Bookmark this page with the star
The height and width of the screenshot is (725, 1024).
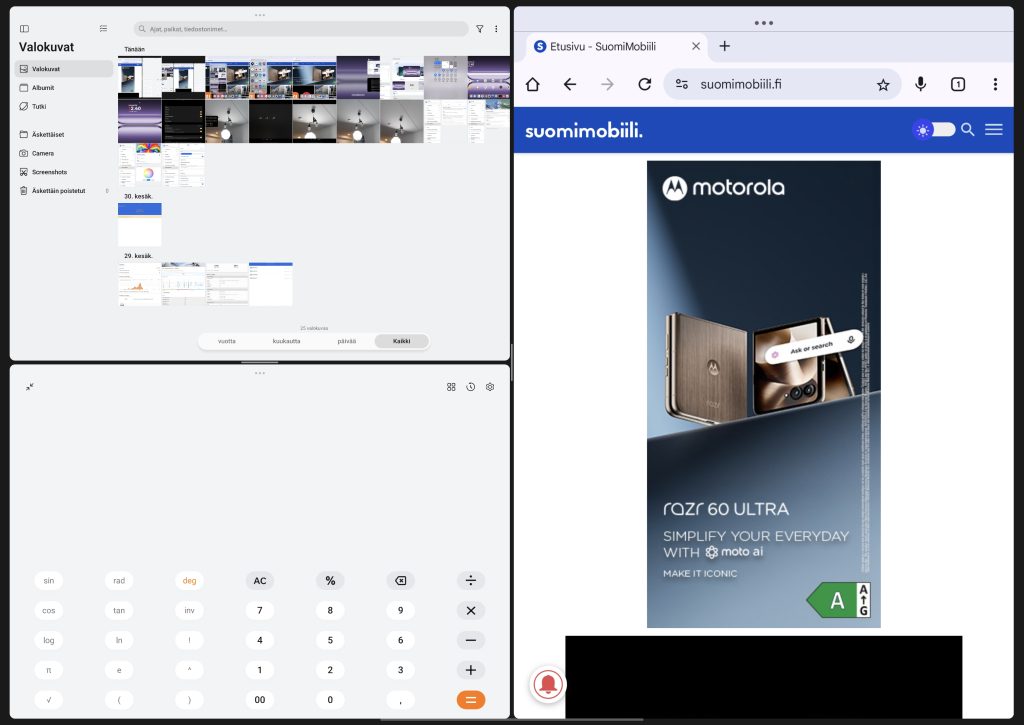click(884, 85)
